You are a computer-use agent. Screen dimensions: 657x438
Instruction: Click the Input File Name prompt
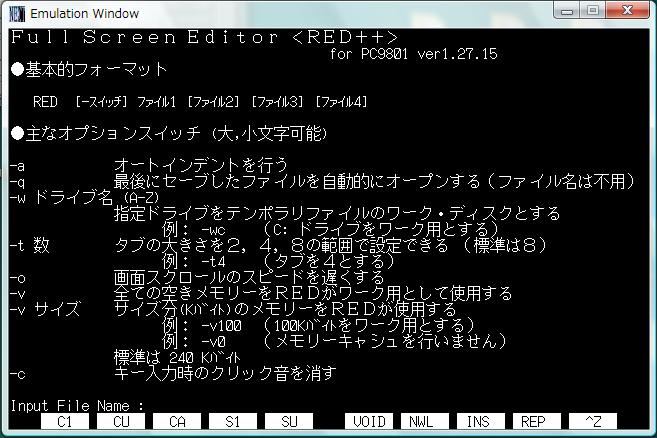77,406
